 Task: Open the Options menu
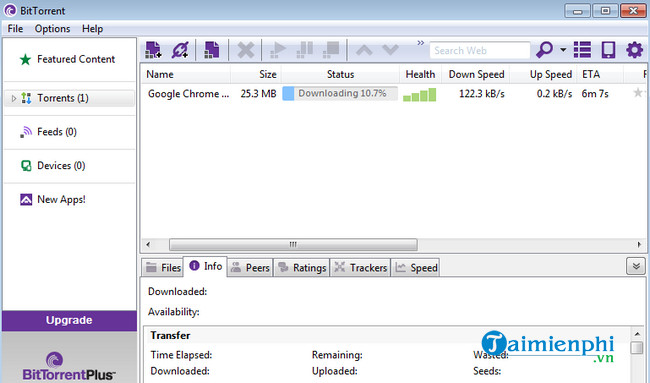pyautogui.click(x=52, y=29)
